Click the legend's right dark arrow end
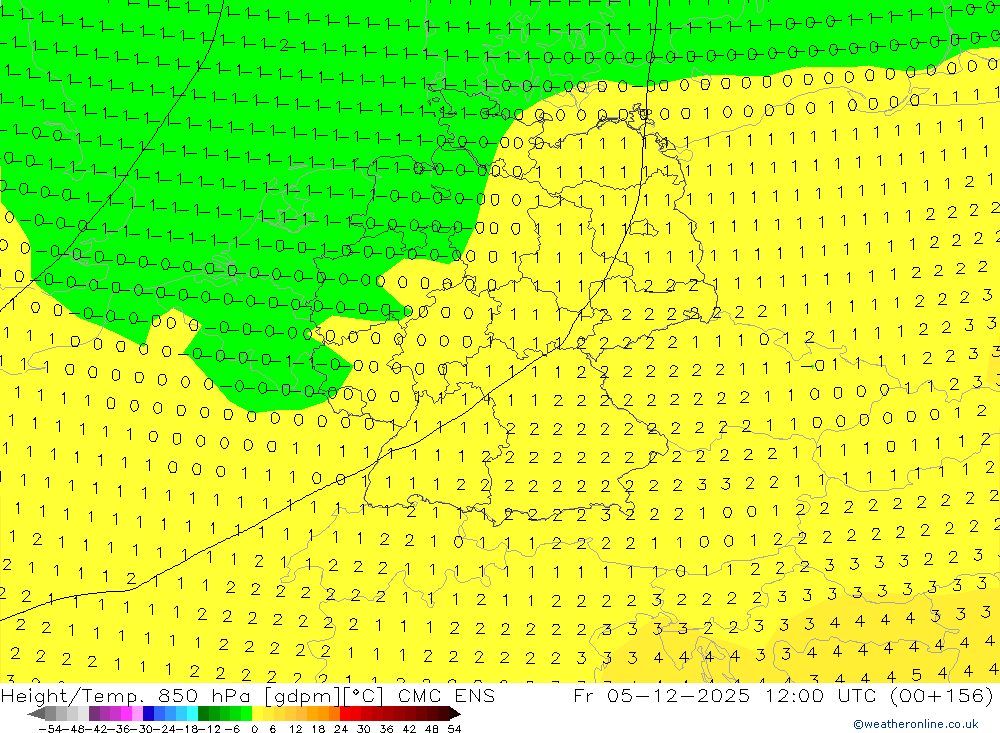The height and width of the screenshot is (733, 1000). [x=455, y=713]
